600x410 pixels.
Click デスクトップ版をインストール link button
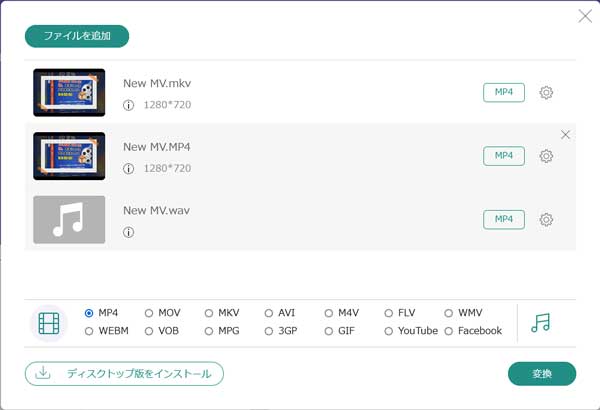coord(124,374)
